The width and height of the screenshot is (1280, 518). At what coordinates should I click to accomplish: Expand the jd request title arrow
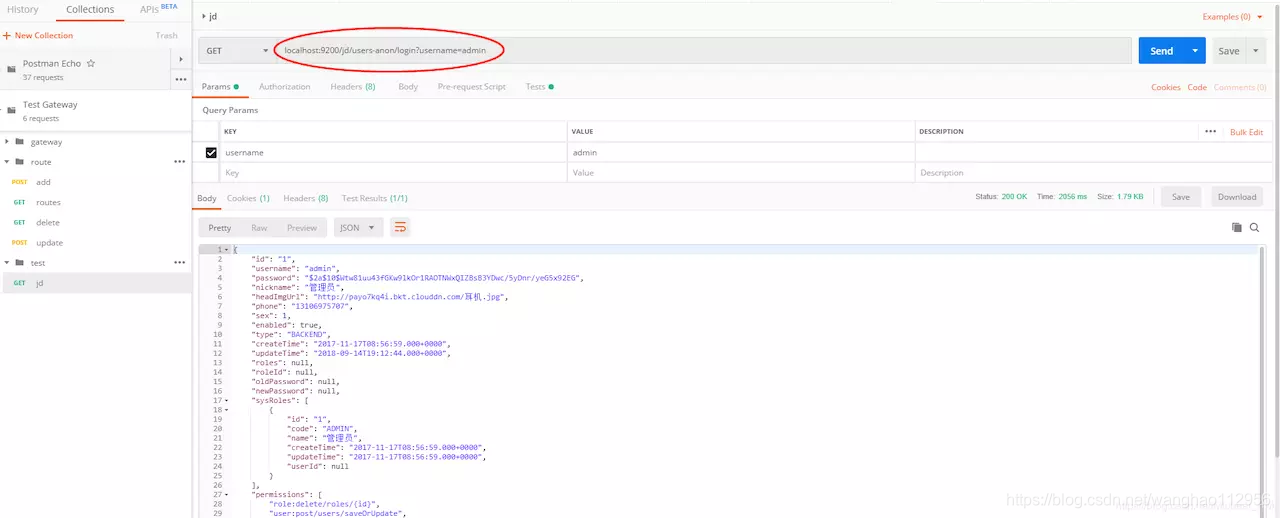tap(204, 16)
